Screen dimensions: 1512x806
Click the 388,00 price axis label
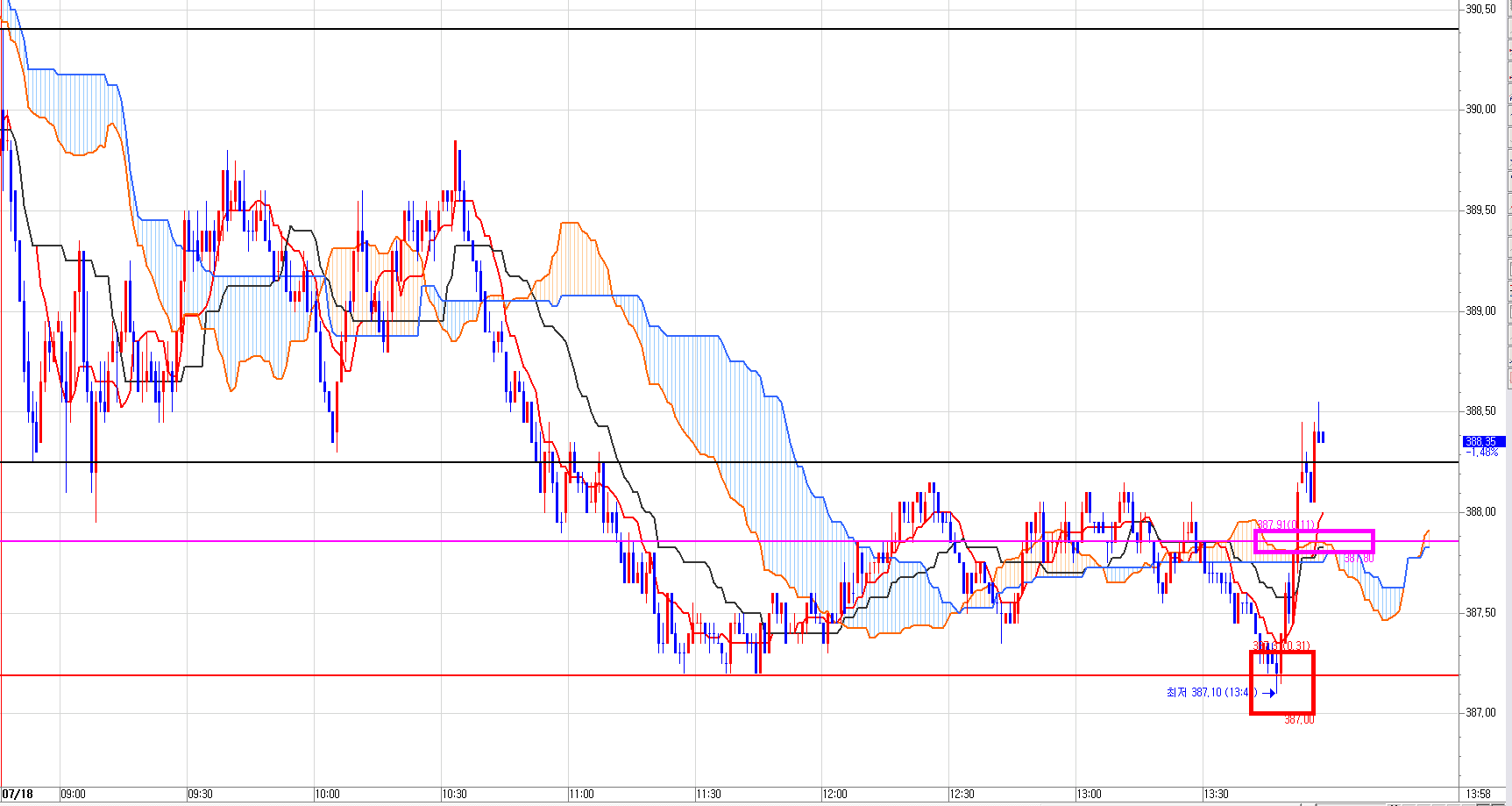pyautogui.click(x=1481, y=512)
